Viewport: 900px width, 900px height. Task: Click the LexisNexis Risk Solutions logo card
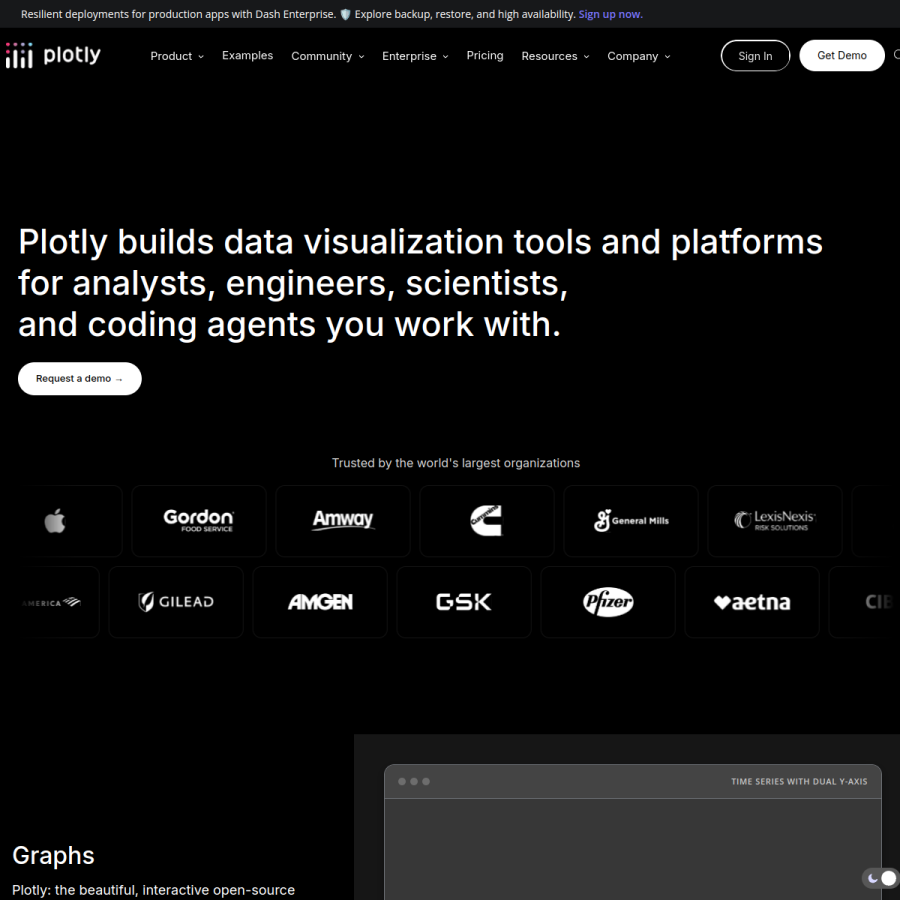(775, 521)
